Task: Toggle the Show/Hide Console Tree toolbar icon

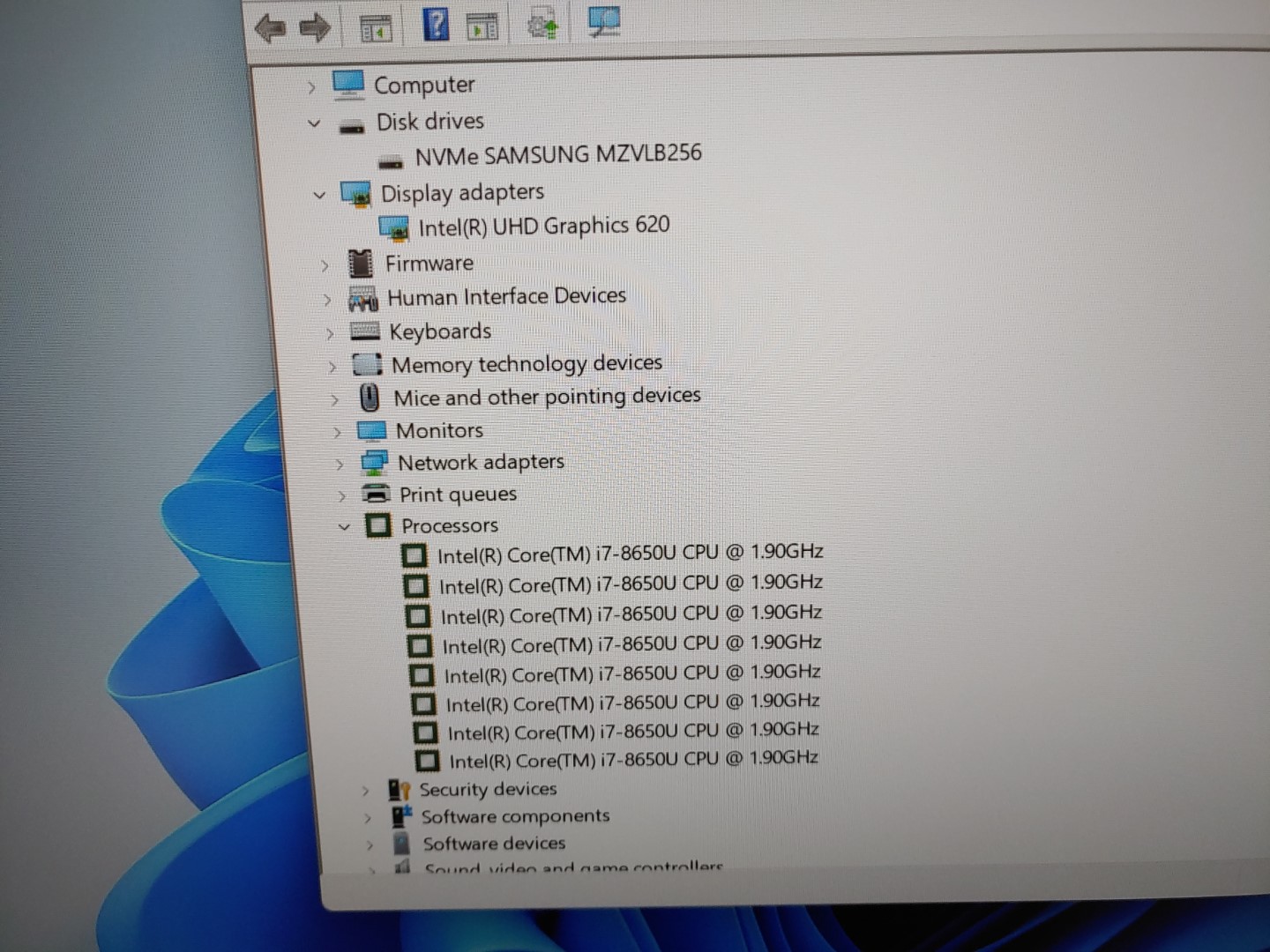Action: click(x=377, y=29)
